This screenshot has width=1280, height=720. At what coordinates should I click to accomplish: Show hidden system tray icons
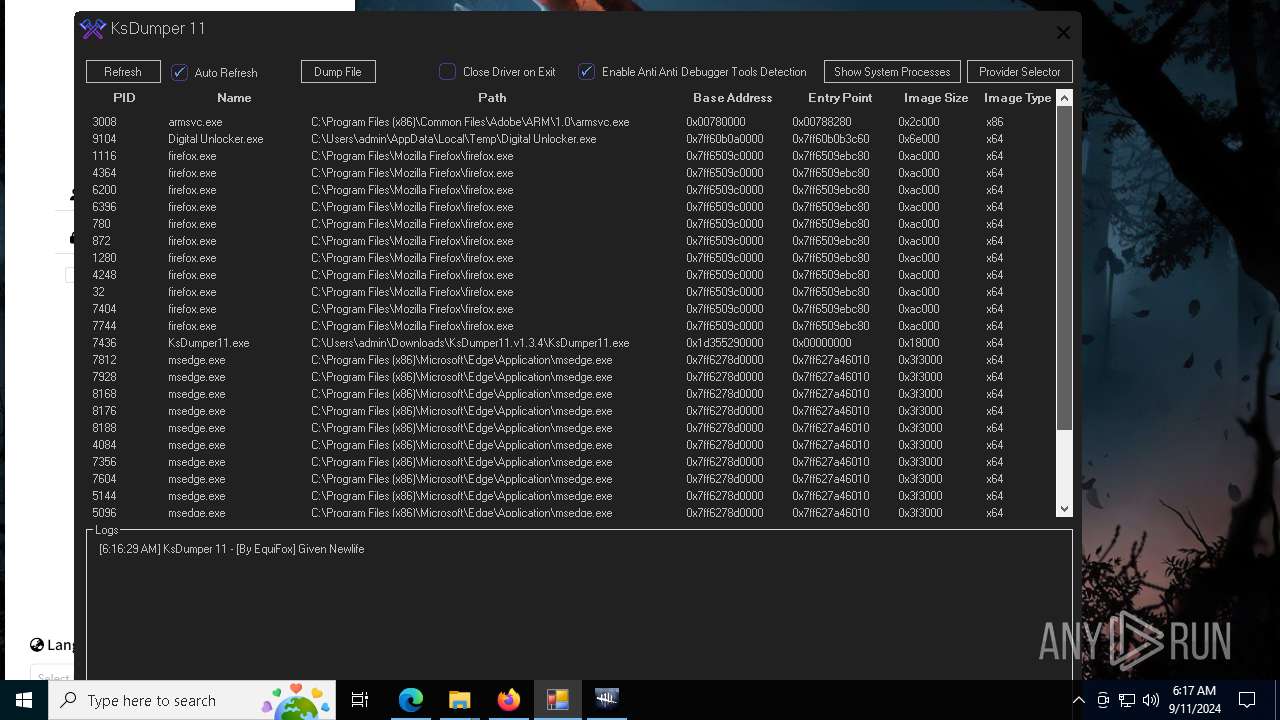pos(1078,700)
